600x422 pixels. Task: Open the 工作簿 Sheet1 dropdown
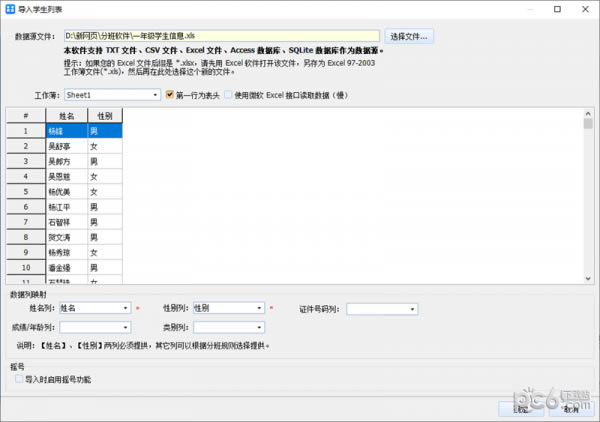[x=111, y=95]
